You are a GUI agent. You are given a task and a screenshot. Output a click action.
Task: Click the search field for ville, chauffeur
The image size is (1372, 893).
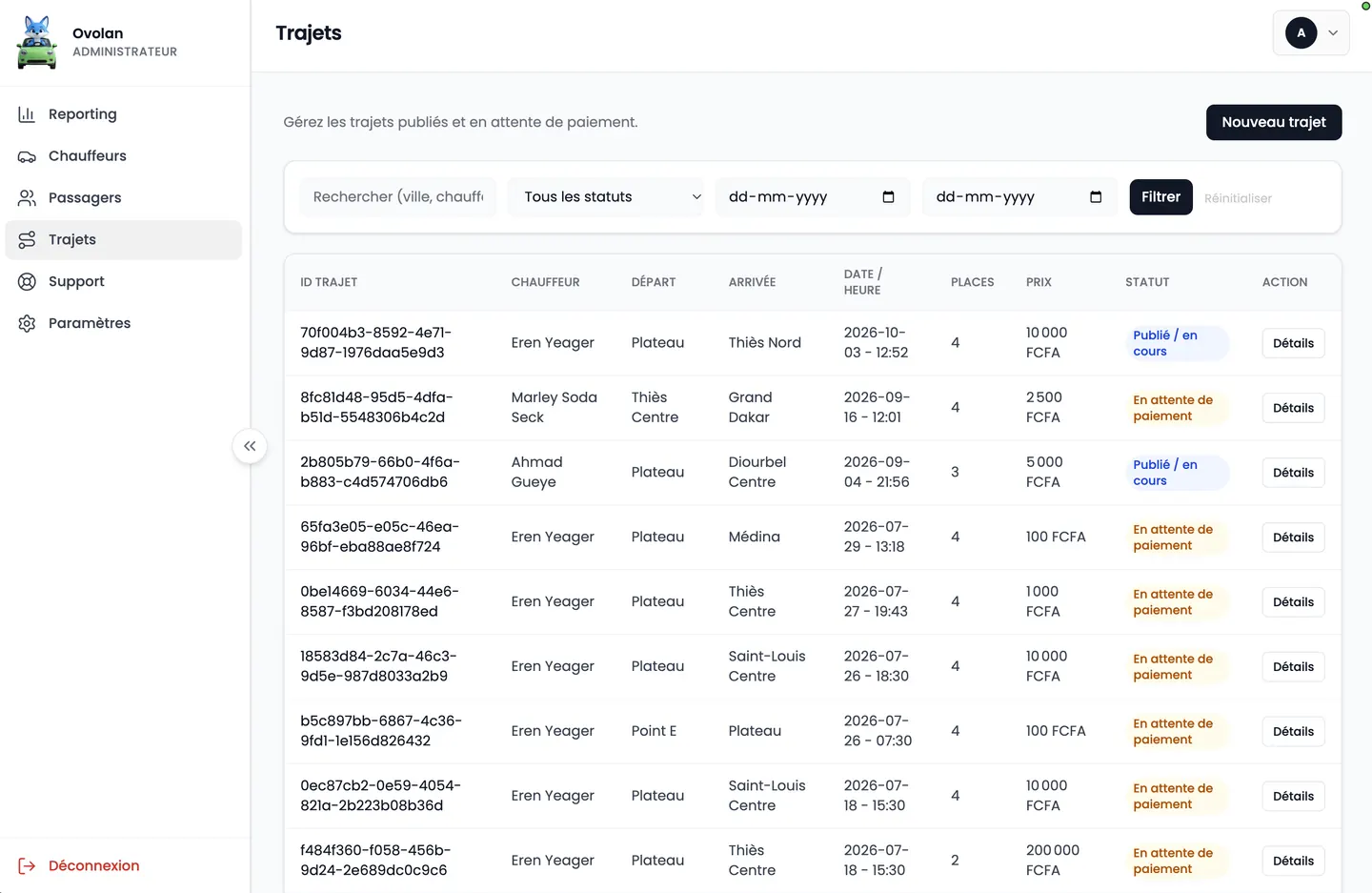click(398, 197)
